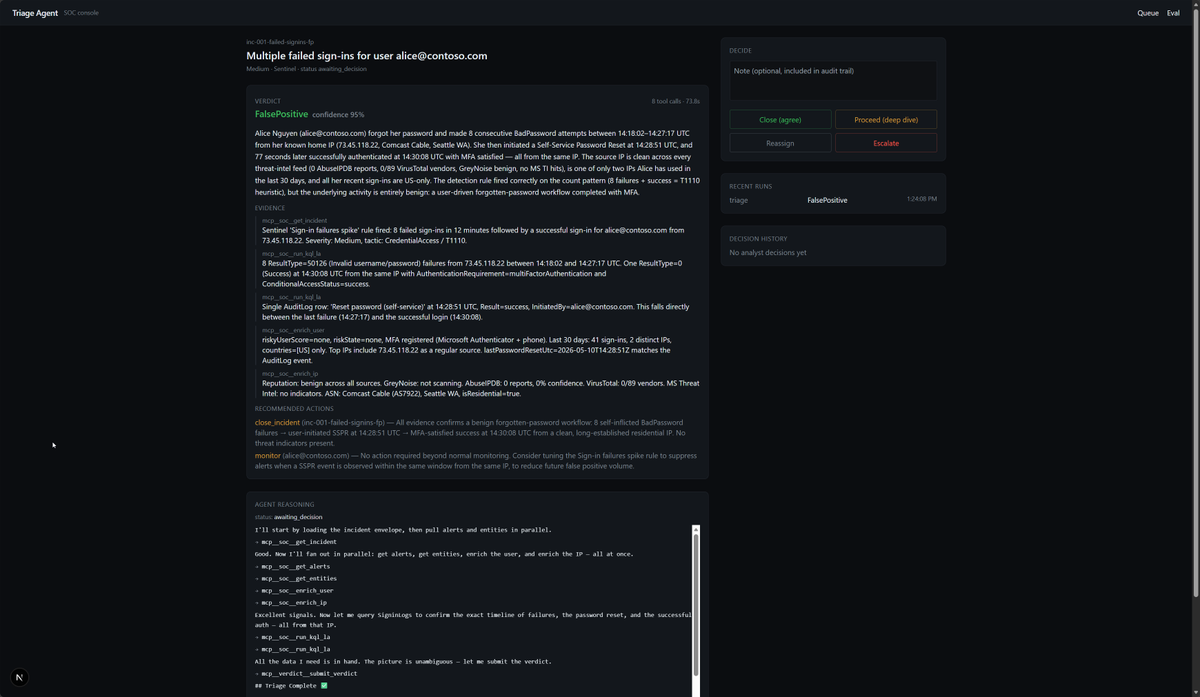
Task: Click the mcp__verdict__submit_verdict log line
Action: 307,673
